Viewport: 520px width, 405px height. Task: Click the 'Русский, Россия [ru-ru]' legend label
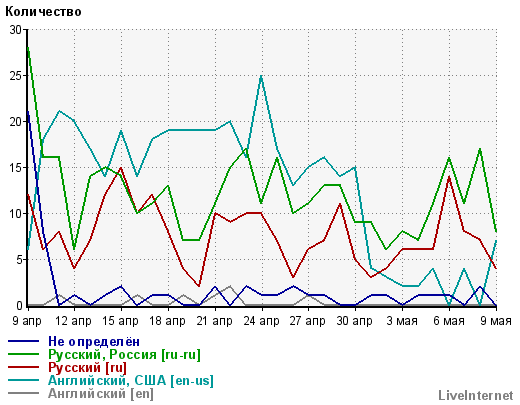tap(124, 355)
